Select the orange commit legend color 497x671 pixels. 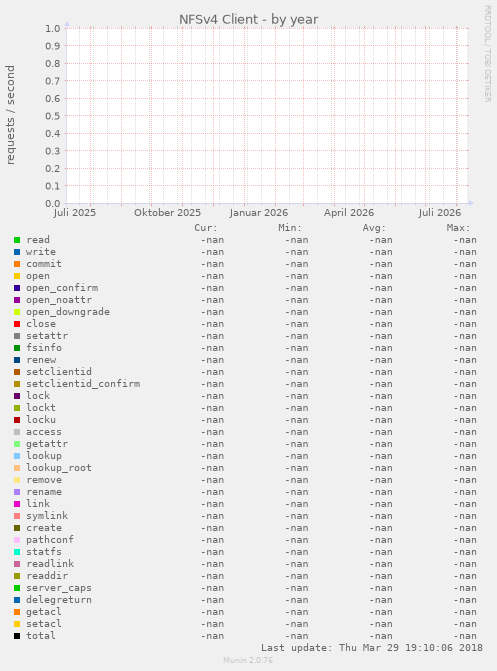(x=17, y=264)
